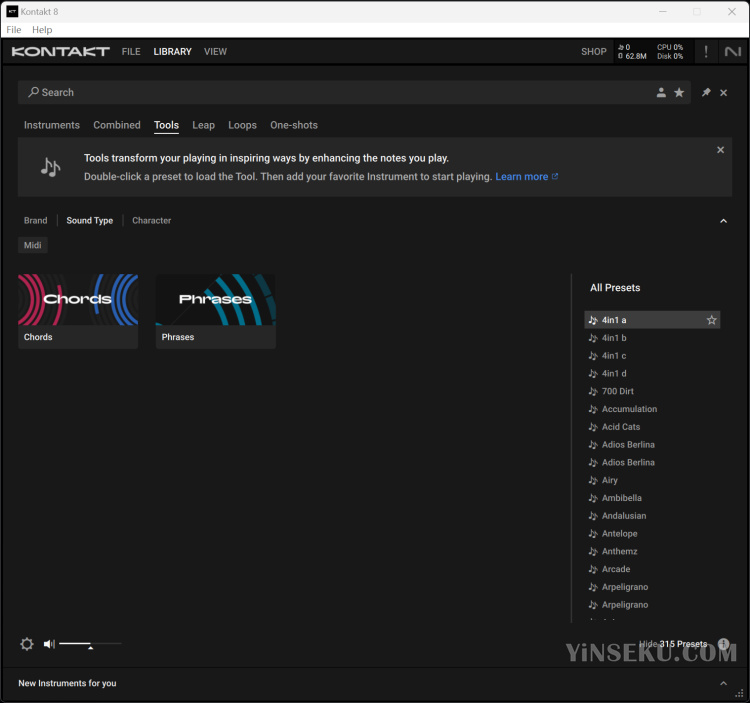The height and width of the screenshot is (703, 750).
Task: Click the exclamation alert icon in header
Action: tap(706, 52)
